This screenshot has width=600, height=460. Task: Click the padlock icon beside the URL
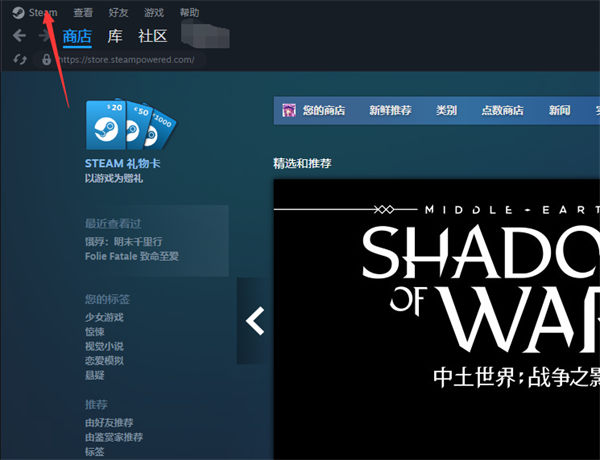tap(46, 59)
